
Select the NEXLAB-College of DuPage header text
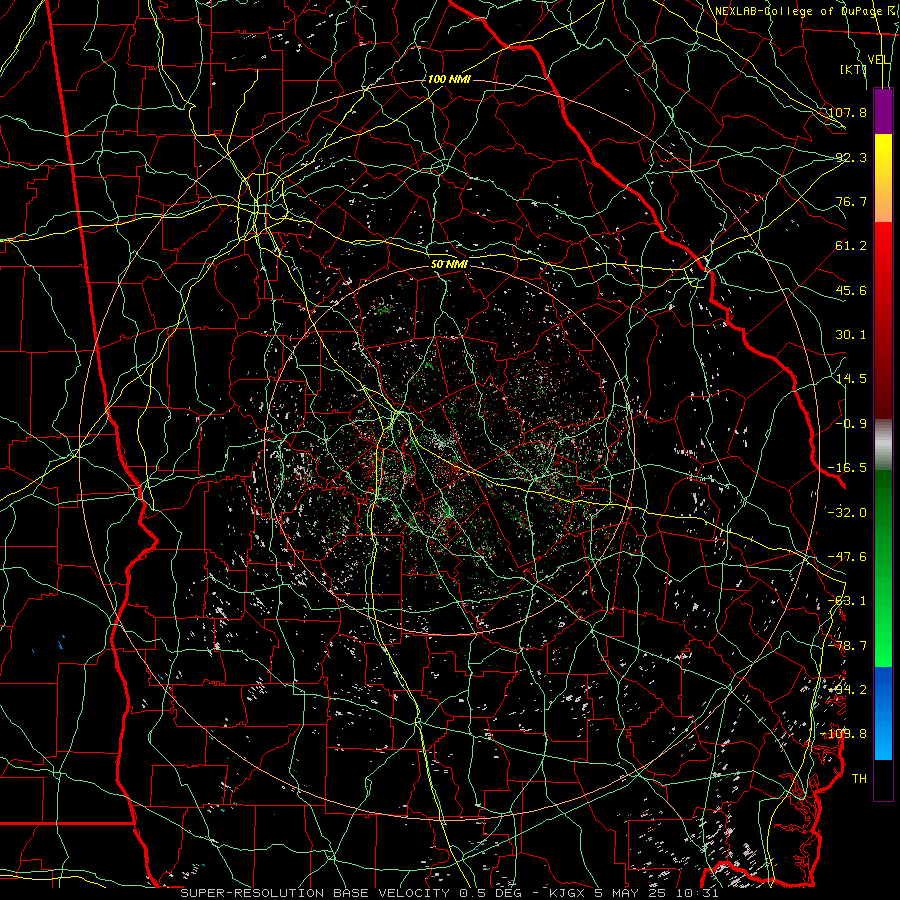pos(798,11)
